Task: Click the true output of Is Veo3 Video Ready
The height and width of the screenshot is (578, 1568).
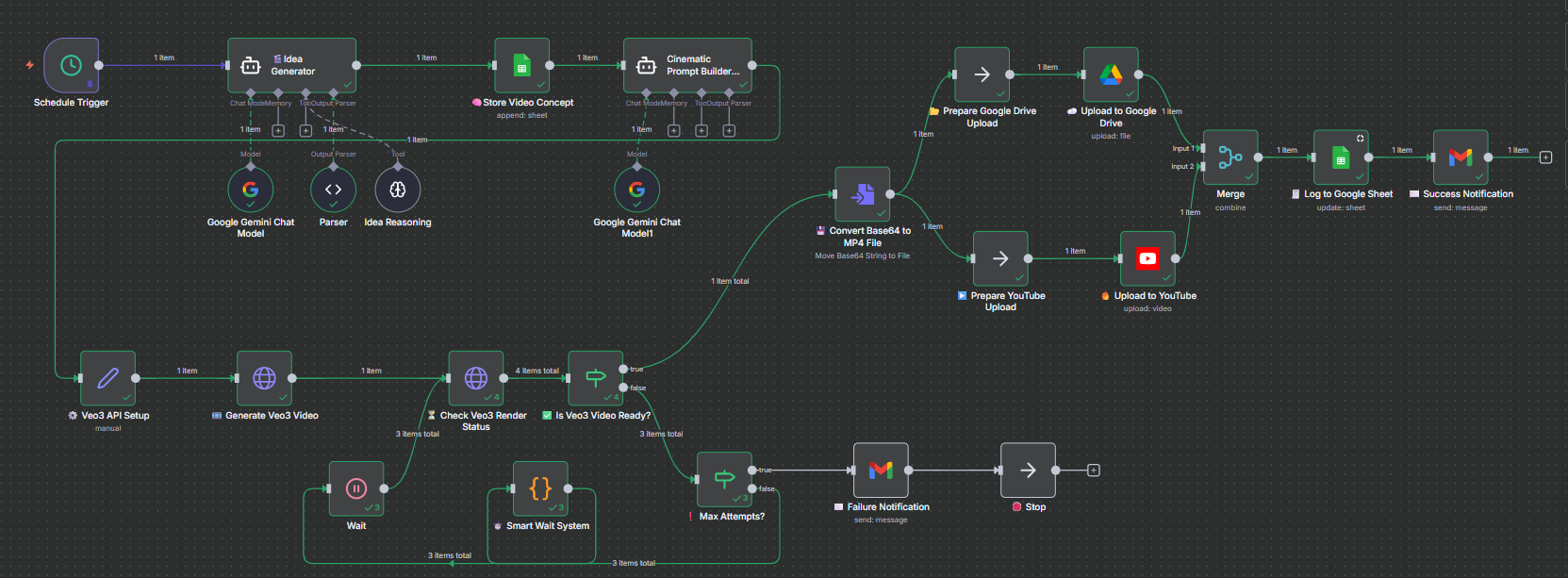Action: 623,369
